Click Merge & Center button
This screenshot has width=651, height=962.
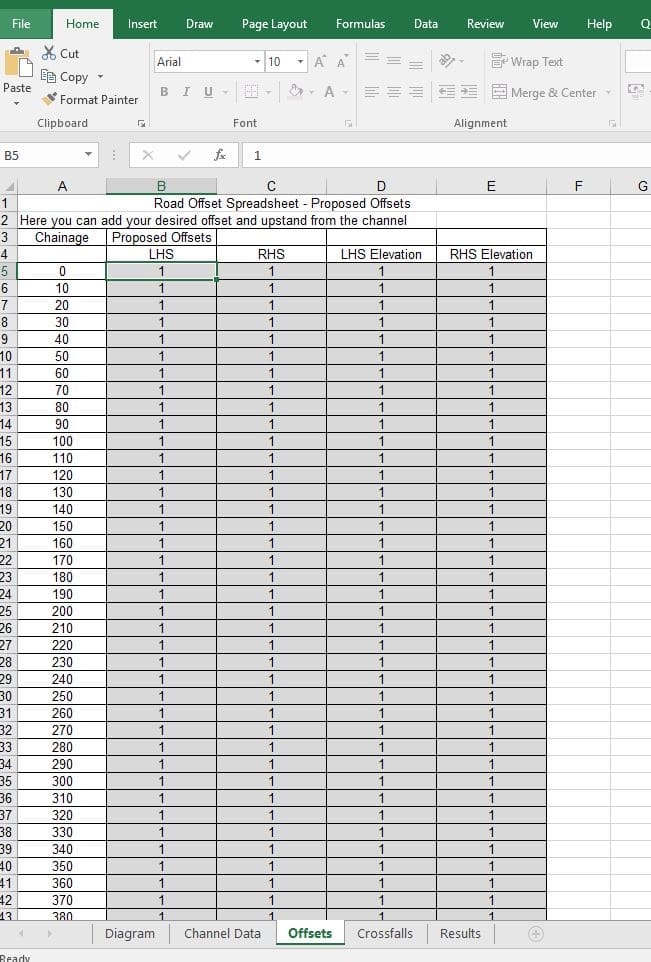[x=544, y=93]
